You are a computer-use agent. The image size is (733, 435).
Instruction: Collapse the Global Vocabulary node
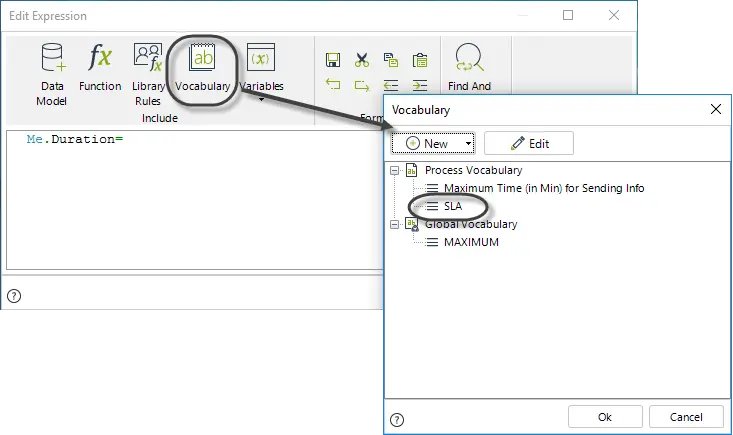tap(395, 225)
